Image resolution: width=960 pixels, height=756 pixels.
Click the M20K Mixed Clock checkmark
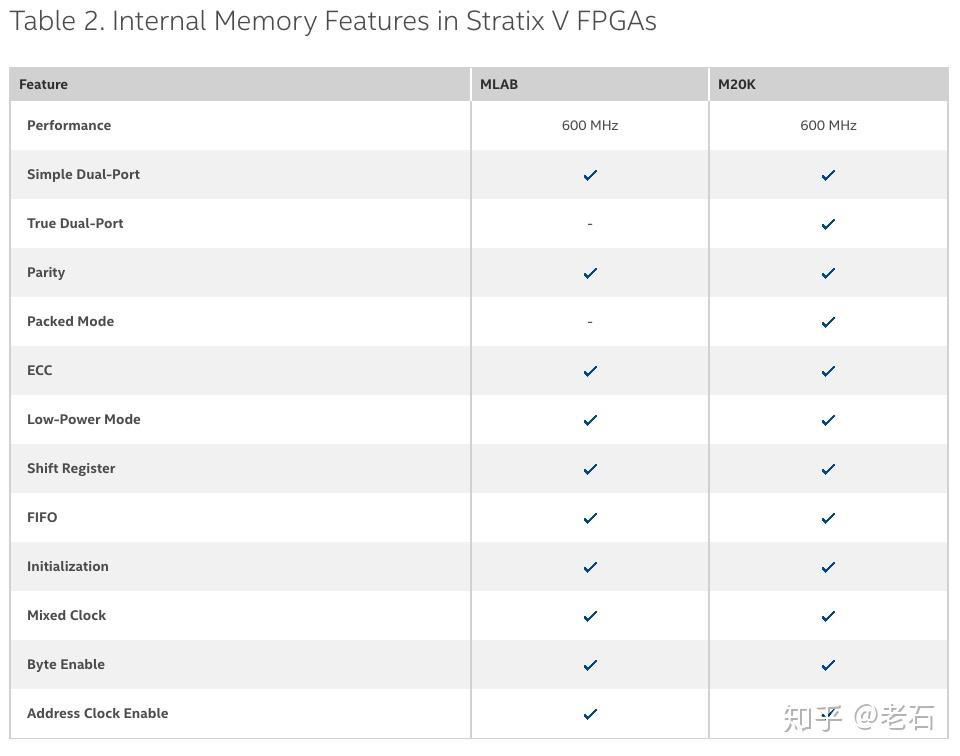click(x=828, y=616)
